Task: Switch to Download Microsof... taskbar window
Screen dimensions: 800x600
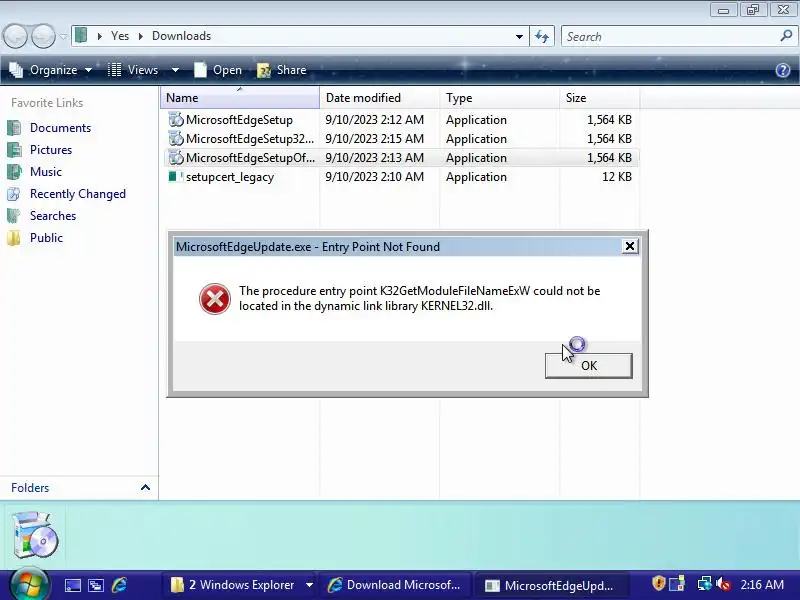Action: click(x=394, y=585)
